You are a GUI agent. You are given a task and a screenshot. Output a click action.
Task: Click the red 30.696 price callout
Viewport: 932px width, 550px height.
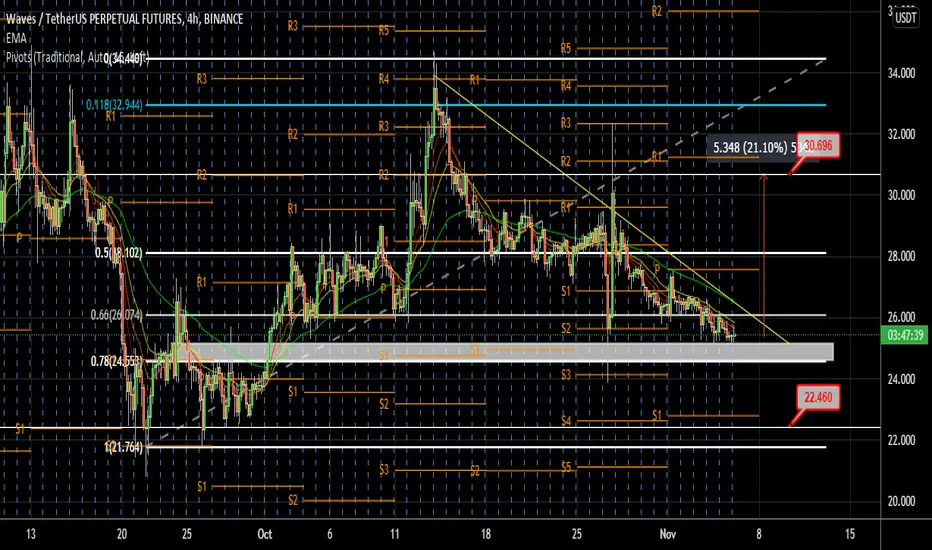click(x=818, y=145)
